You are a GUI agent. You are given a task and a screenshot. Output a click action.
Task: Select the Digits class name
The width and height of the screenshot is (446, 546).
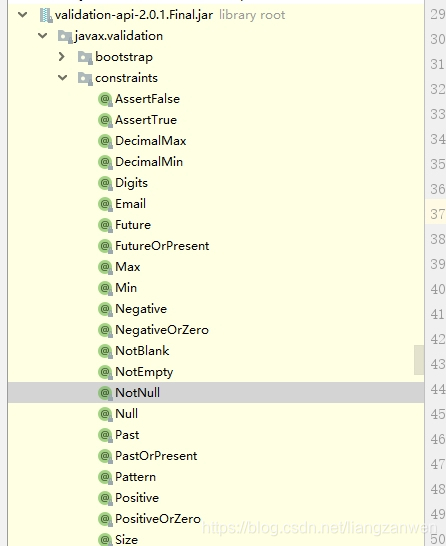click(x=132, y=184)
